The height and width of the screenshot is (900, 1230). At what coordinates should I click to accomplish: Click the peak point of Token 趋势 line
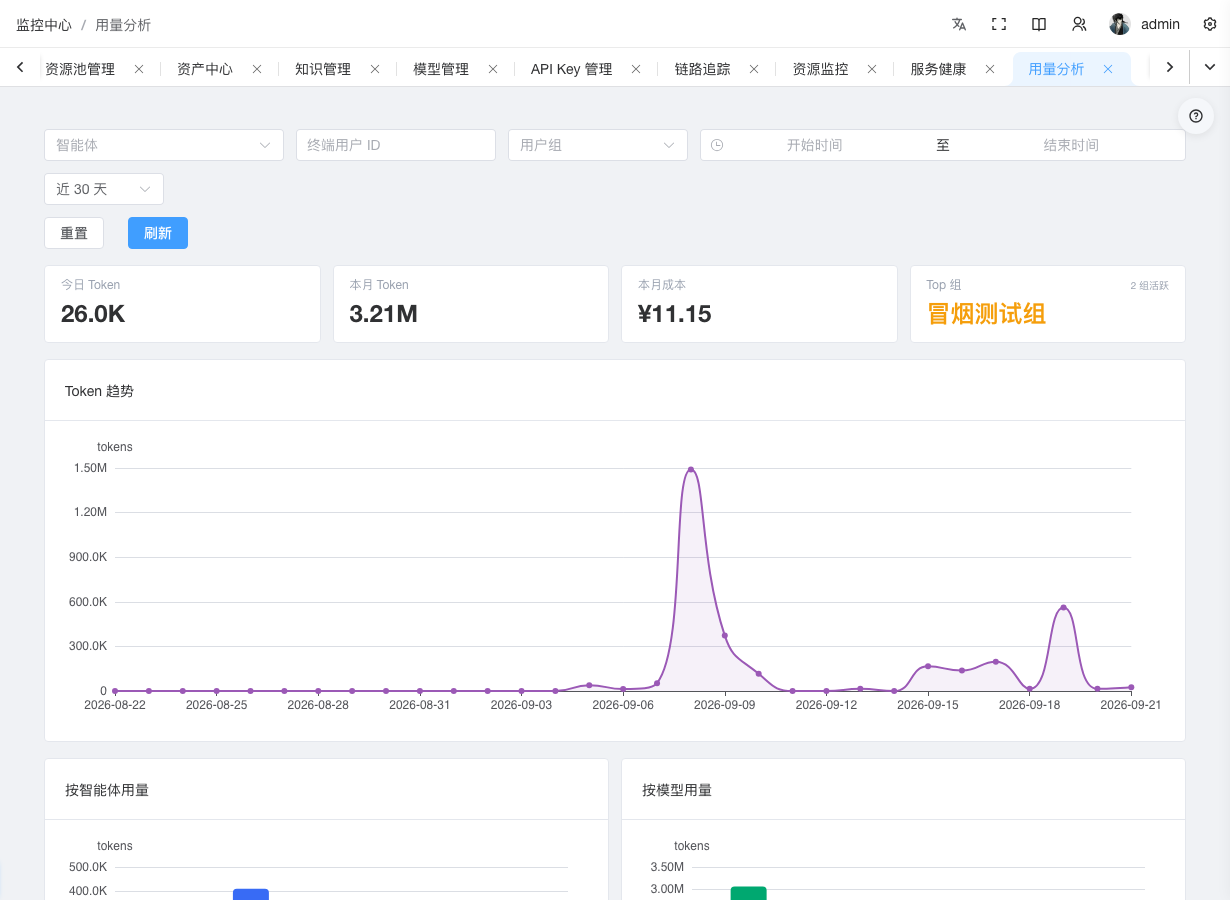(x=691, y=469)
